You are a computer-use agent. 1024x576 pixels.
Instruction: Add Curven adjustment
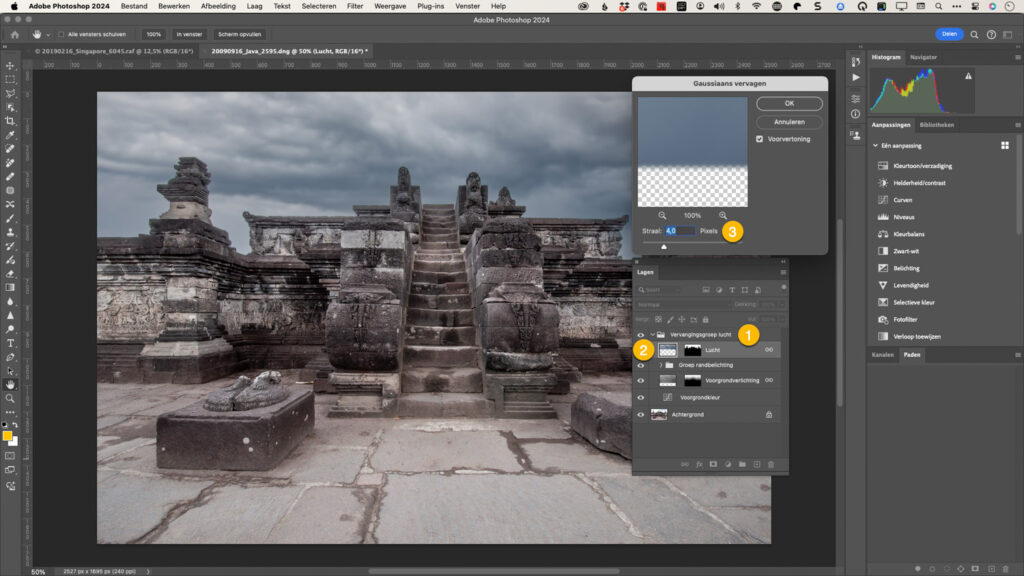[x=902, y=200]
